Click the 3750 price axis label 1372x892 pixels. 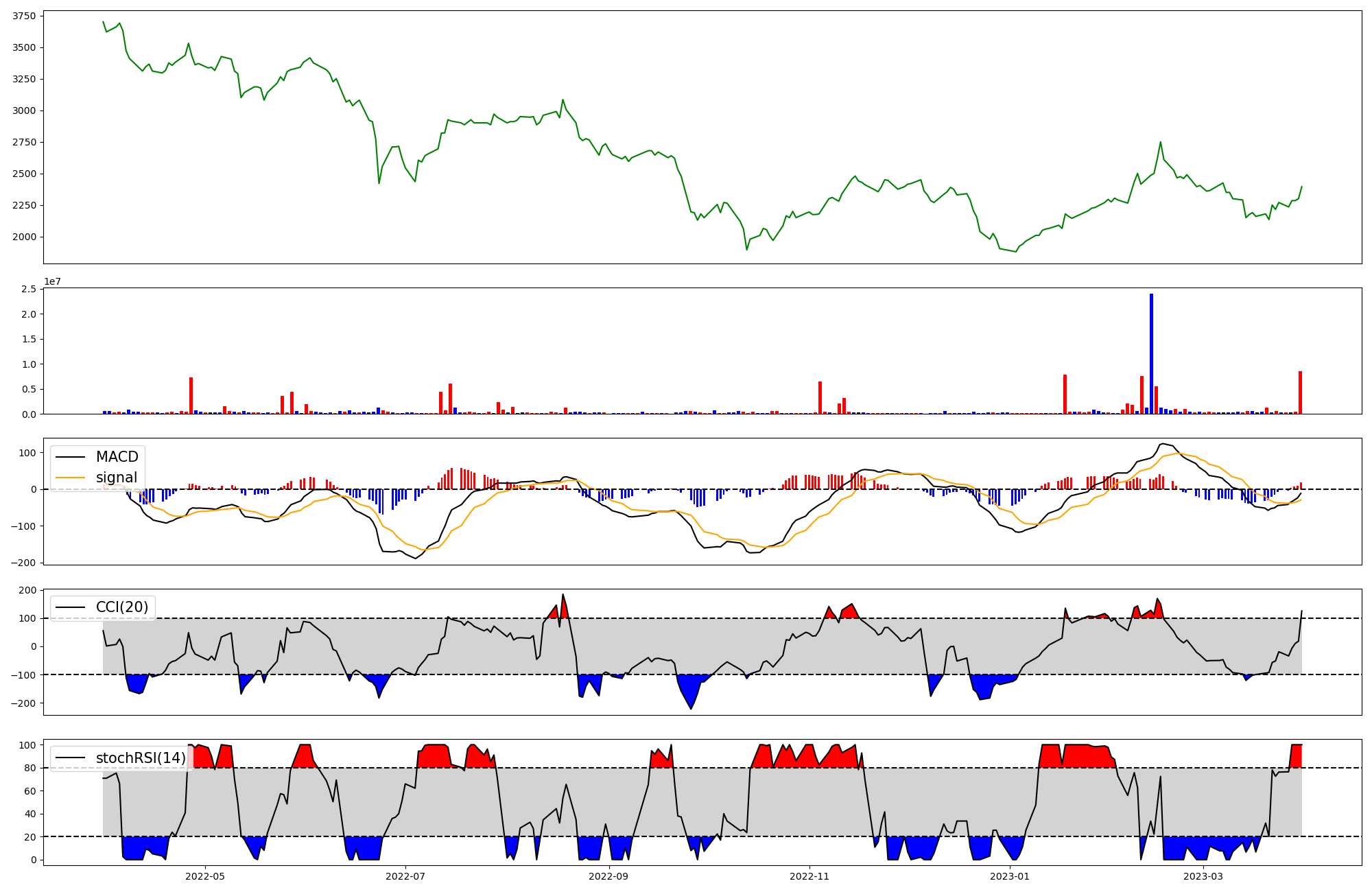25,16
